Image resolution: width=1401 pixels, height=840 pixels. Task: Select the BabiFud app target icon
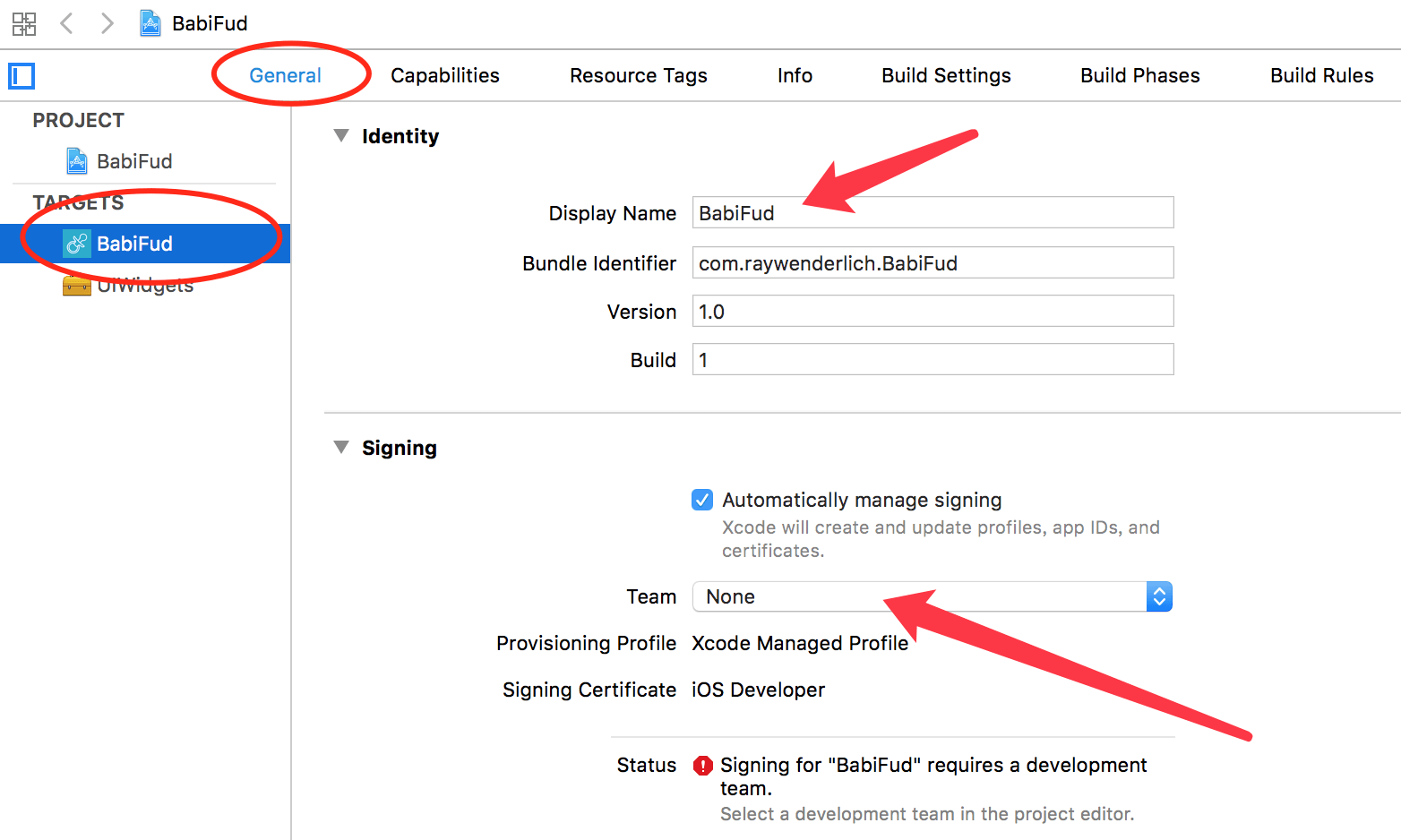tap(77, 244)
